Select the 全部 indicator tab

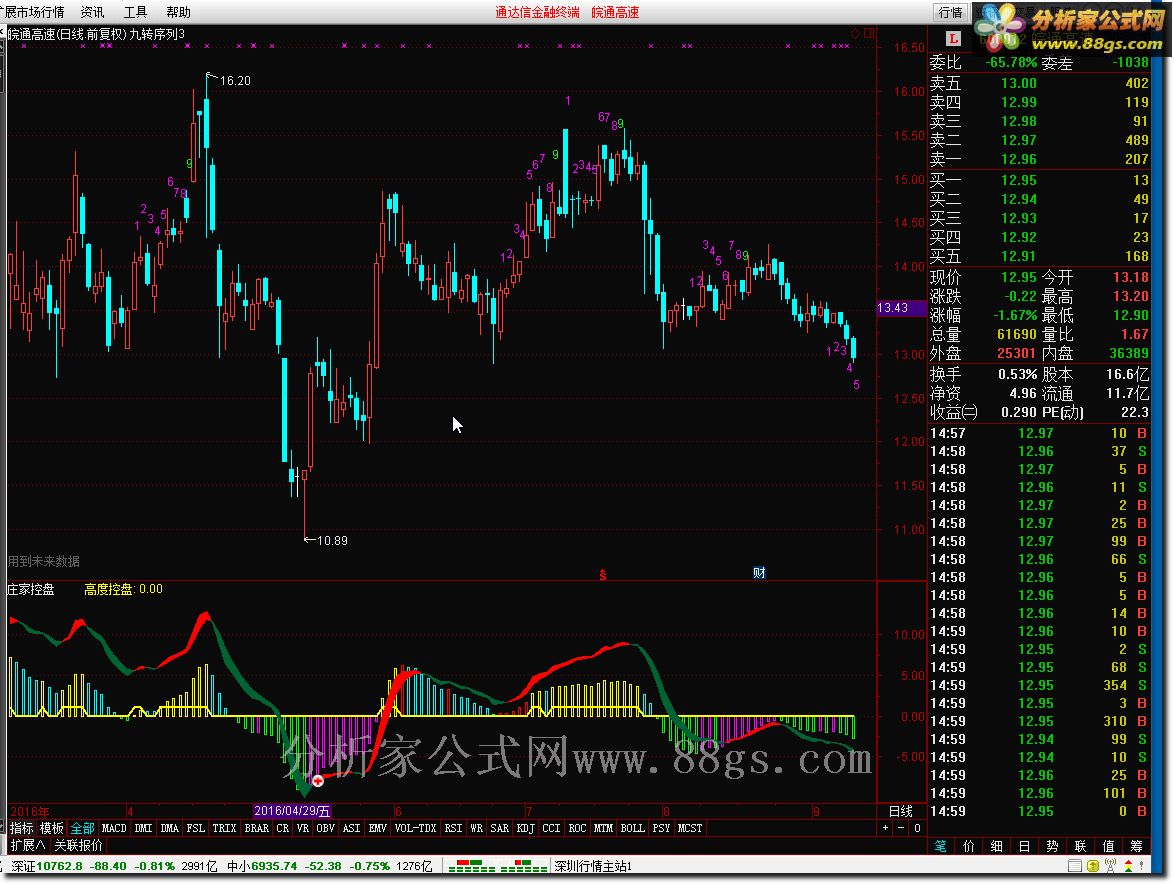pos(82,828)
